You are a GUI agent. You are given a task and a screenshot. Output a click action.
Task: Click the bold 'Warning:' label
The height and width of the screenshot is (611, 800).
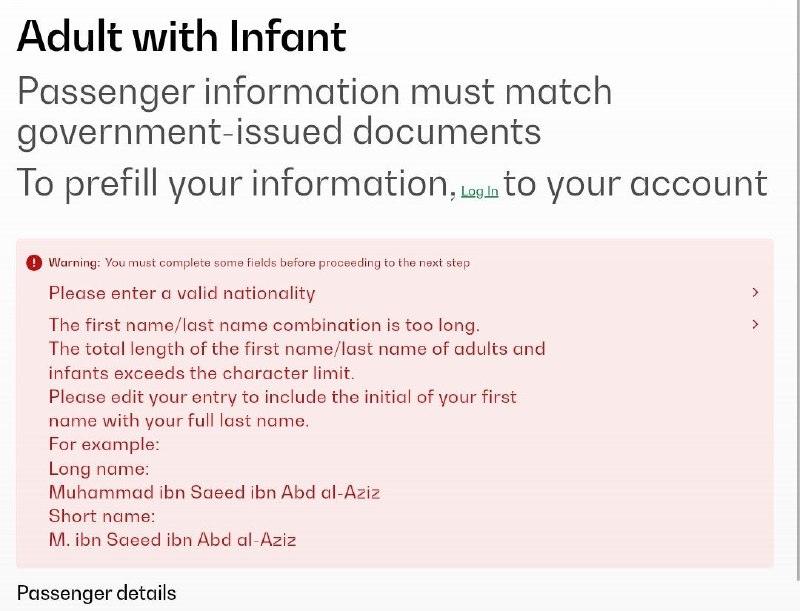74,263
